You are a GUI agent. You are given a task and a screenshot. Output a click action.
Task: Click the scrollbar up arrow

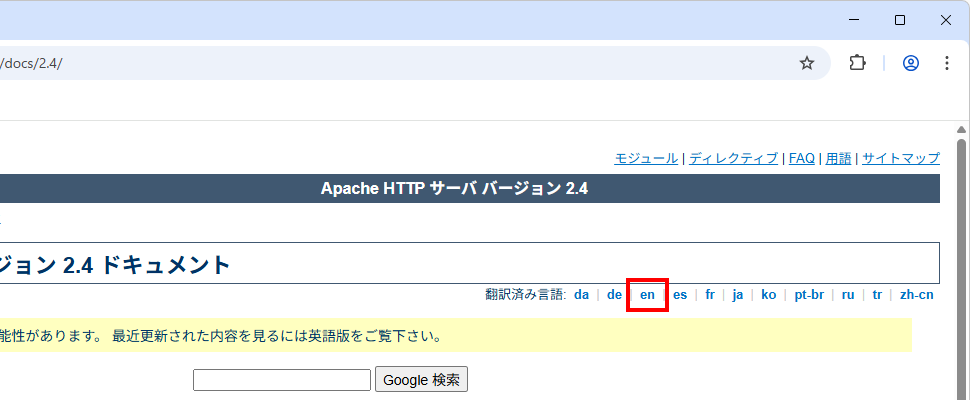click(962, 129)
